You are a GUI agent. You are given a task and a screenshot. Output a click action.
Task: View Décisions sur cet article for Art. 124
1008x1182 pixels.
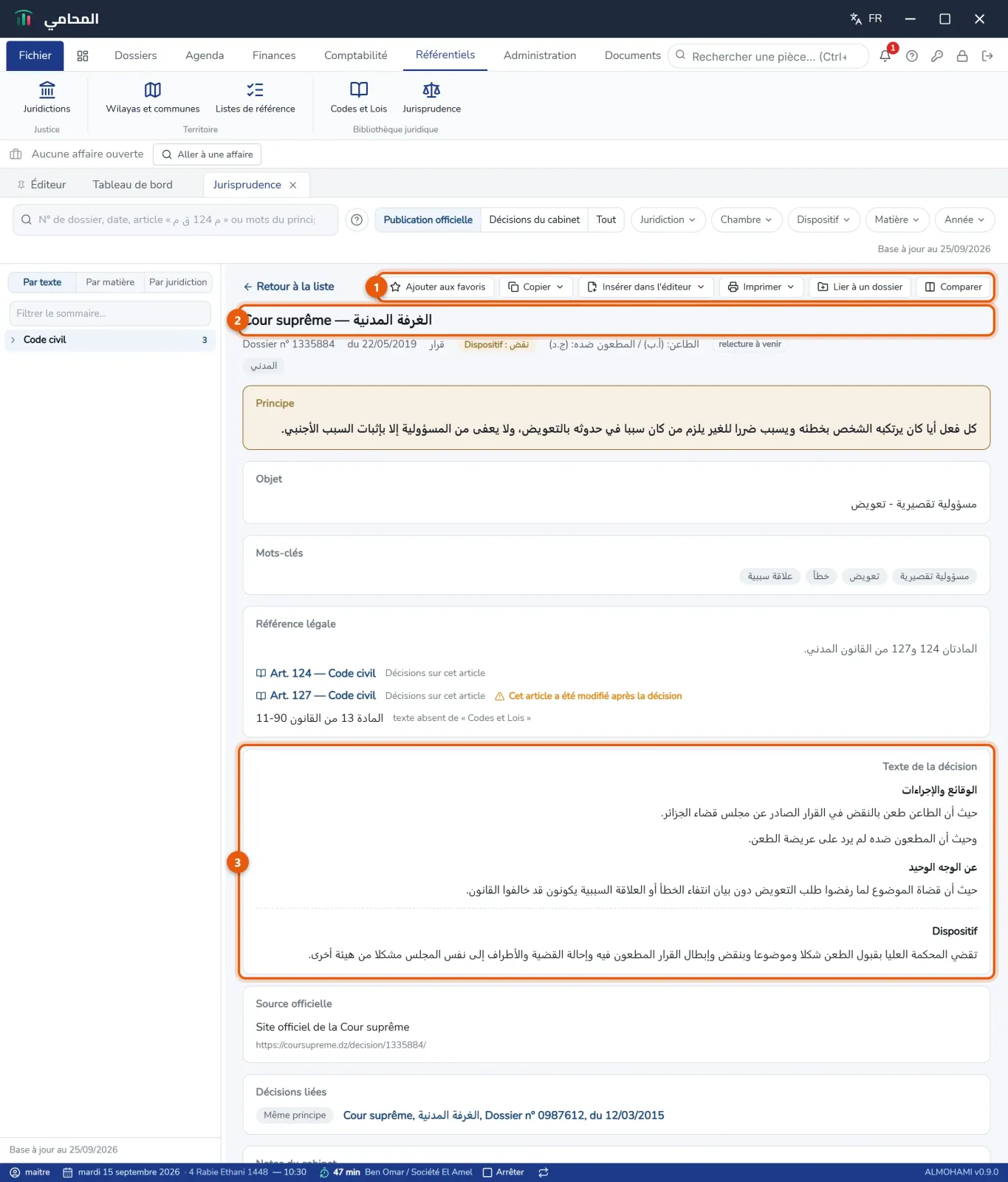click(x=435, y=673)
